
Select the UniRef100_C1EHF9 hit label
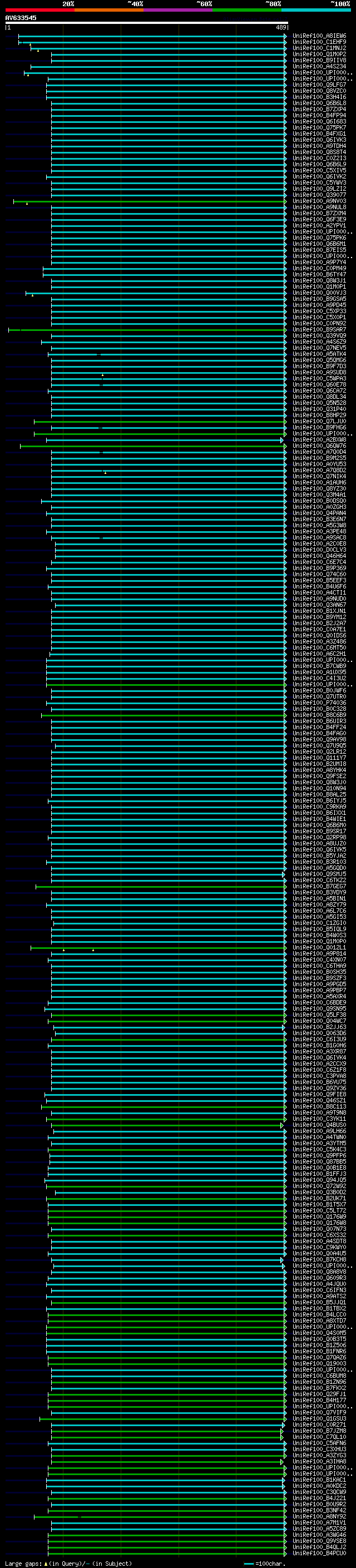click(x=319, y=42)
